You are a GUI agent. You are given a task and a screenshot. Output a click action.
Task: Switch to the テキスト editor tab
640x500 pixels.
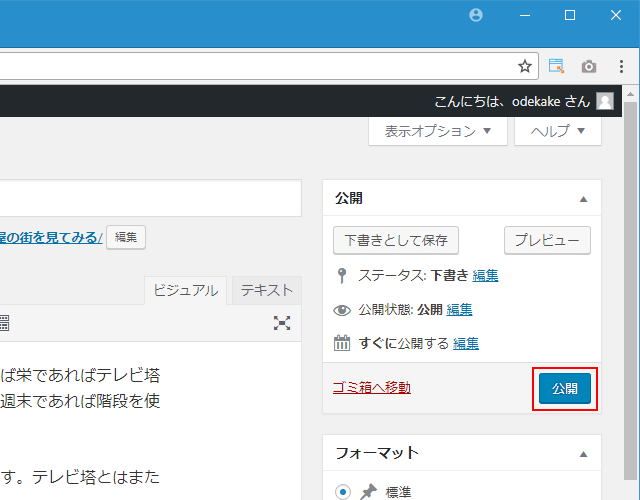coord(267,291)
